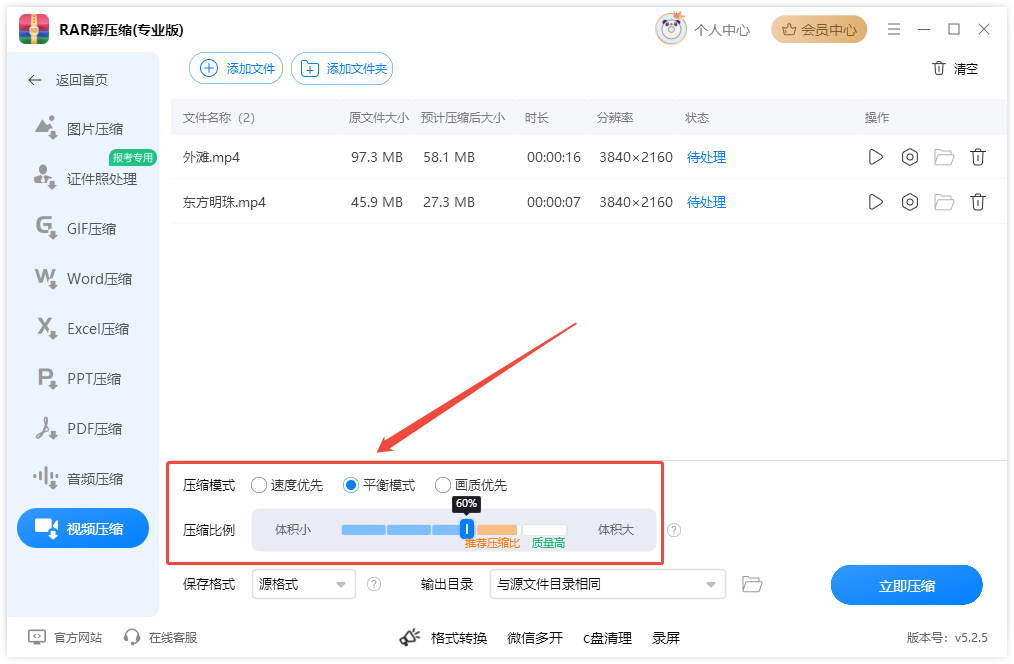This screenshot has width=1014, height=664.
Task: Open folder icon for 外滩.mp4
Action: [x=944, y=157]
